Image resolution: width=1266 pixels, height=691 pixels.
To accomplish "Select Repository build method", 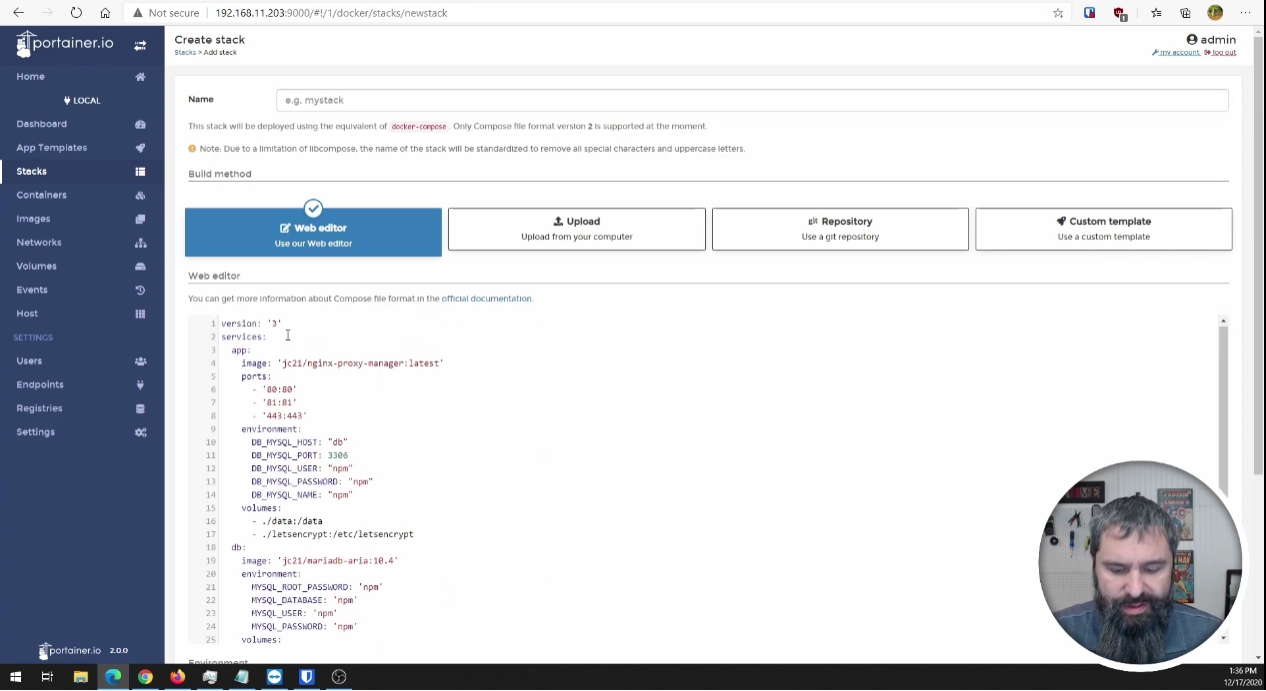I will (840, 229).
